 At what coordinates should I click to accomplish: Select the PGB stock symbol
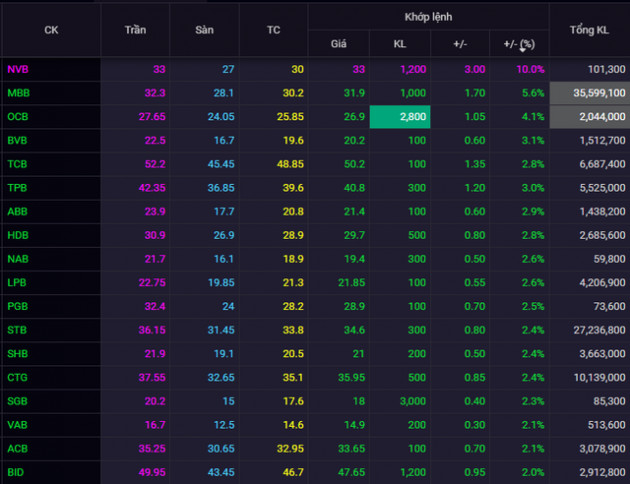click(18, 306)
